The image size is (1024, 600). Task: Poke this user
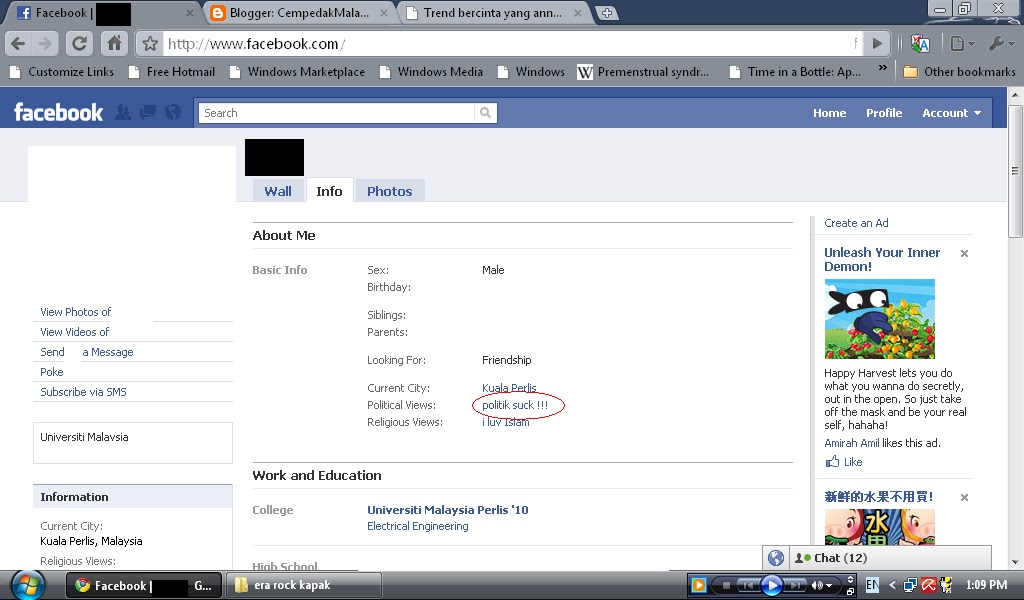point(52,372)
